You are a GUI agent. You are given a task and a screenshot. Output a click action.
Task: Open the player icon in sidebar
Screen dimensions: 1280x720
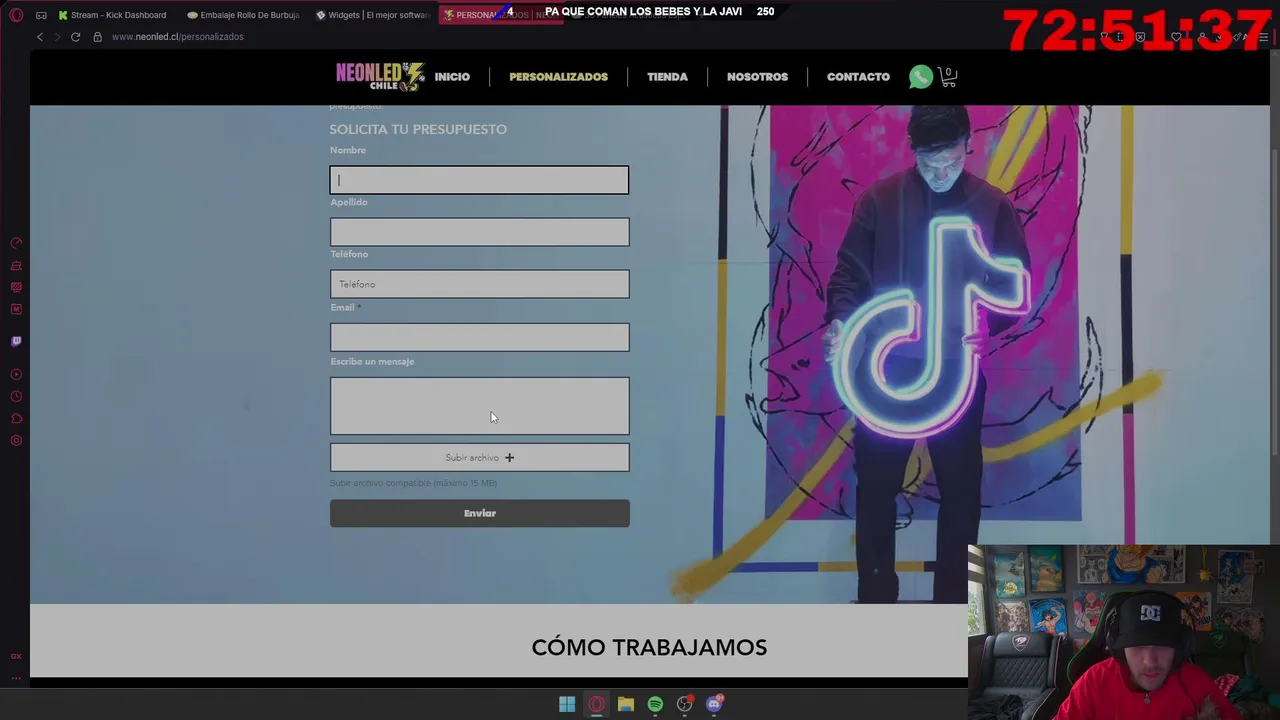tap(16, 374)
